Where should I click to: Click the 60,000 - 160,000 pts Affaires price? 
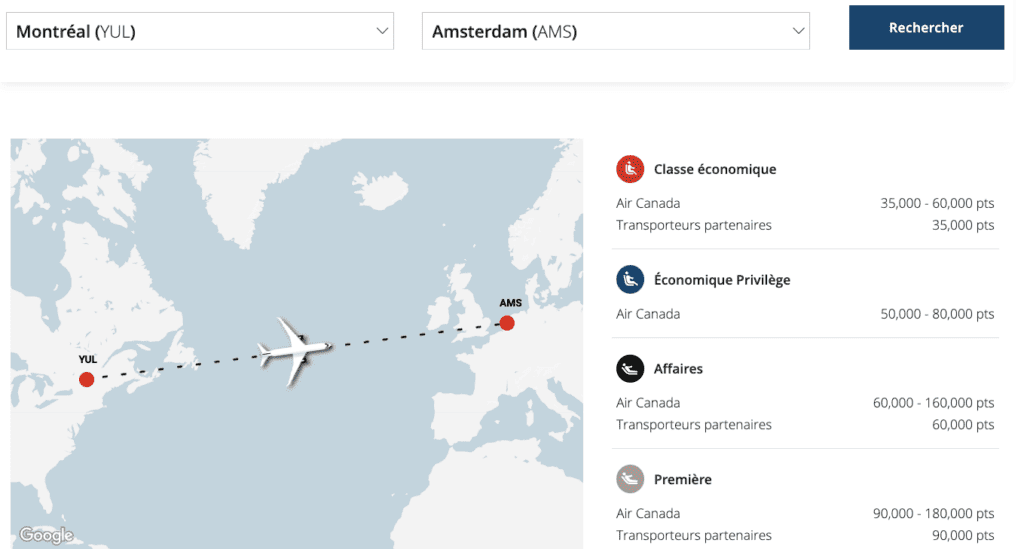(x=933, y=403)
